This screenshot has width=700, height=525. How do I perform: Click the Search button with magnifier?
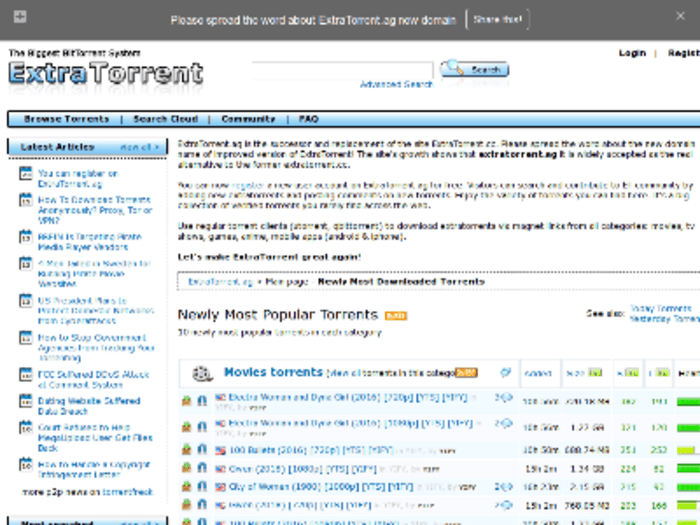pos(475,69)
